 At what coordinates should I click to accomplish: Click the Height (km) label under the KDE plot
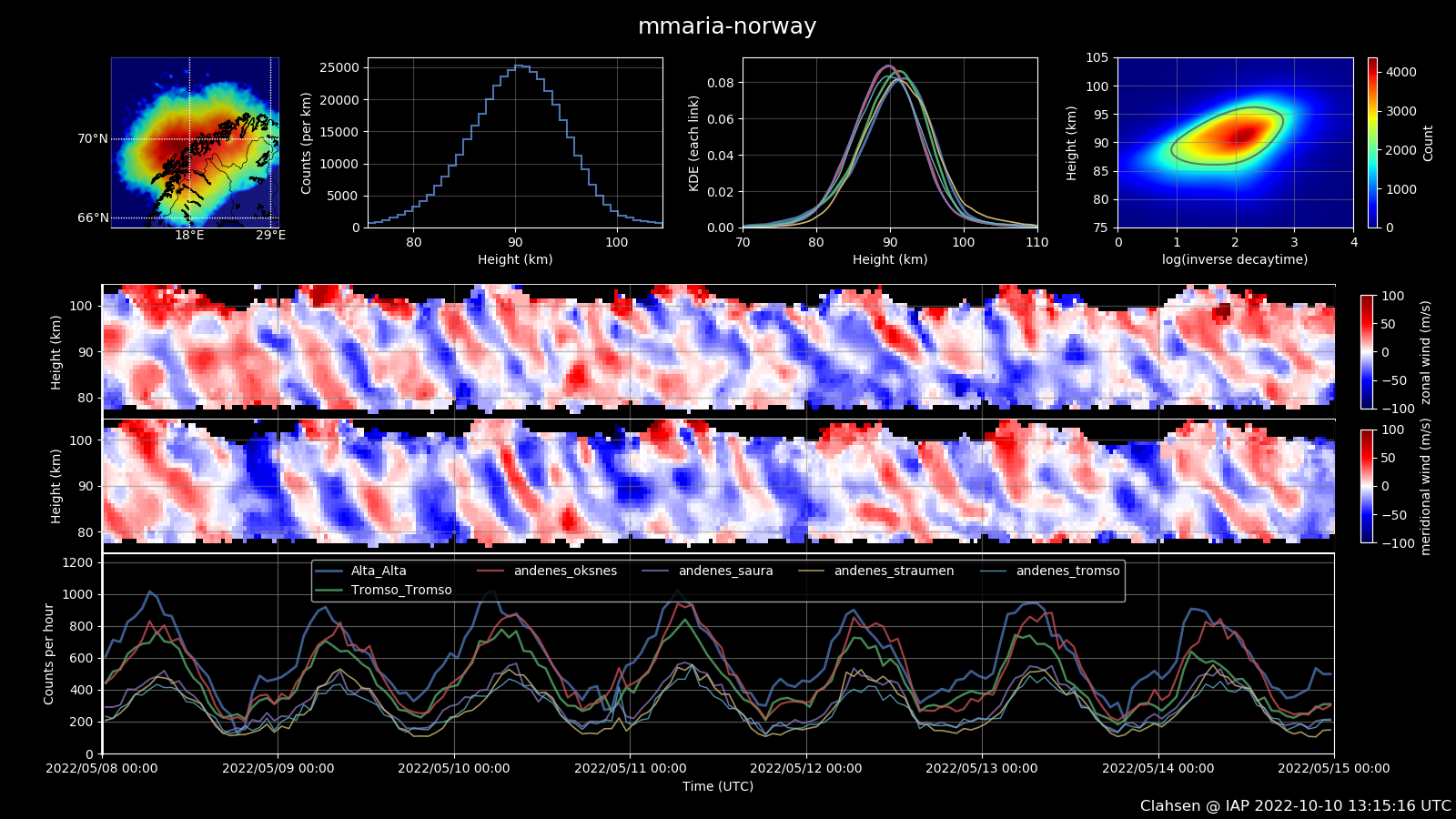(890, 259)
